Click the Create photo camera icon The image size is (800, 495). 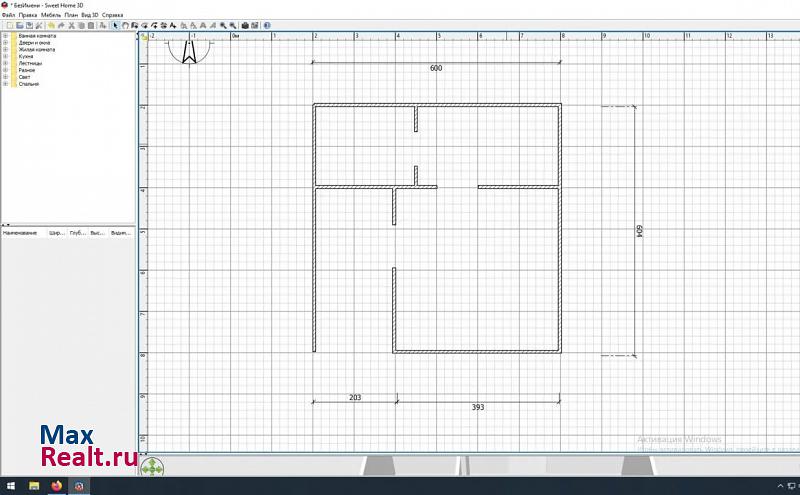(x=245, y=25)
